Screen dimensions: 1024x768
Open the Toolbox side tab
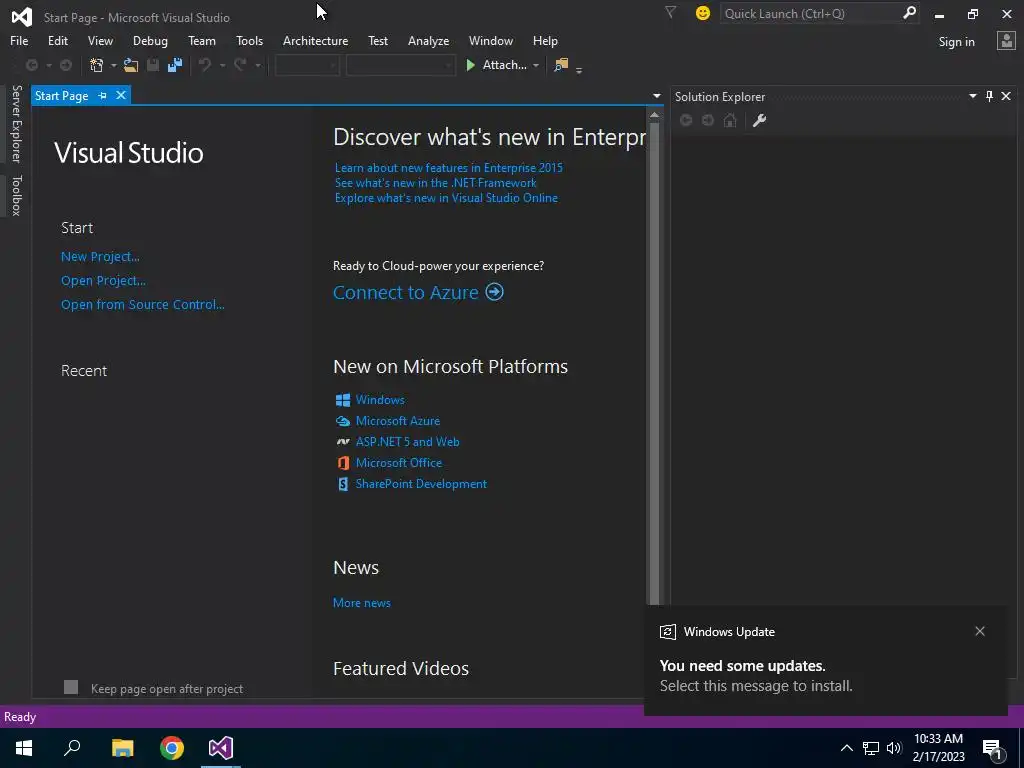point(16,195)
